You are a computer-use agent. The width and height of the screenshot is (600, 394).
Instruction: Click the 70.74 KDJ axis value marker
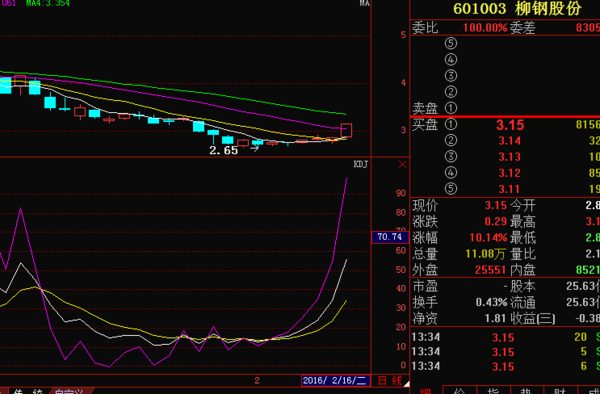[390, 237]
